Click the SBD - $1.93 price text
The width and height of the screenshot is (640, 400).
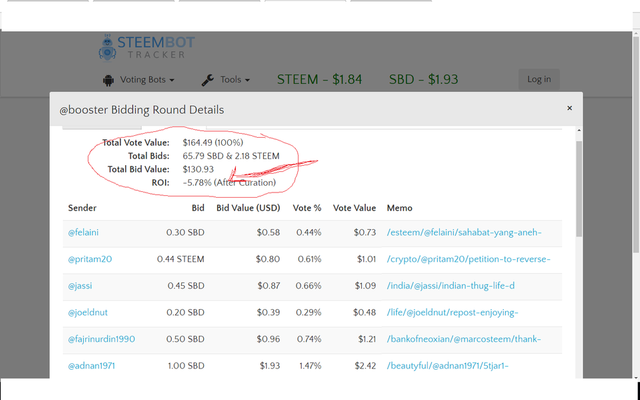[x=423, y=79]
